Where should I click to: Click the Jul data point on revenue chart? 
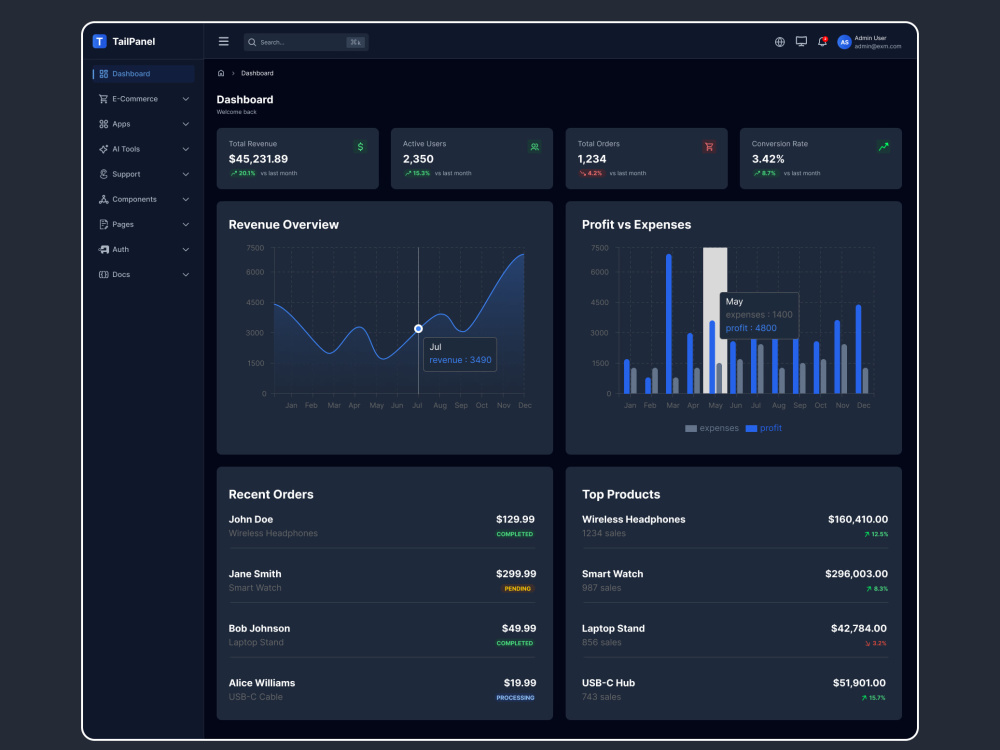click(x=418, y=328)
